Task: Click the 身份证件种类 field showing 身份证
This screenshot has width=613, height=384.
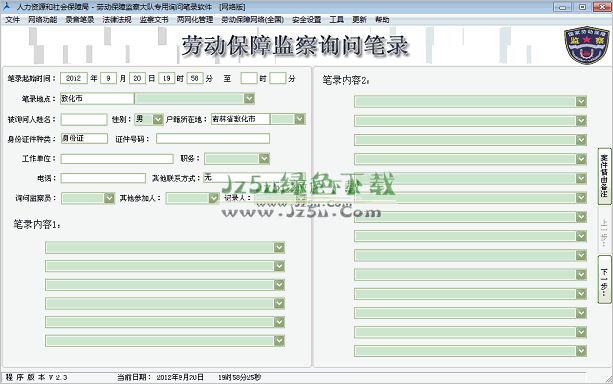Action: tap(84, 138)
